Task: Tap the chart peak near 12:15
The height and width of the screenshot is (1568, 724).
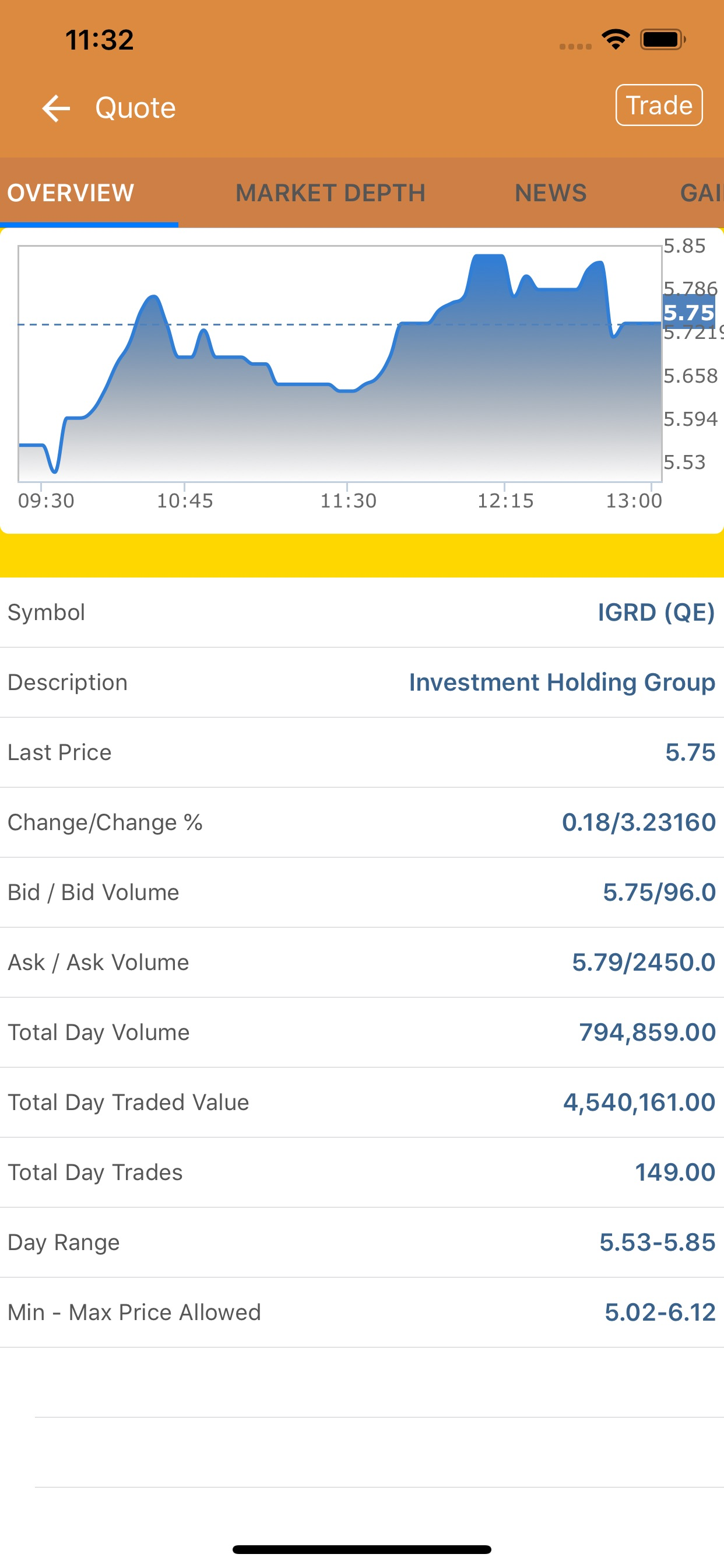Action: pos(490,257)
